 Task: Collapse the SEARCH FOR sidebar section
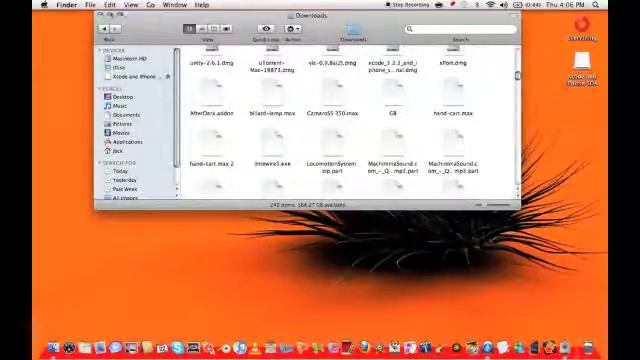100,162
